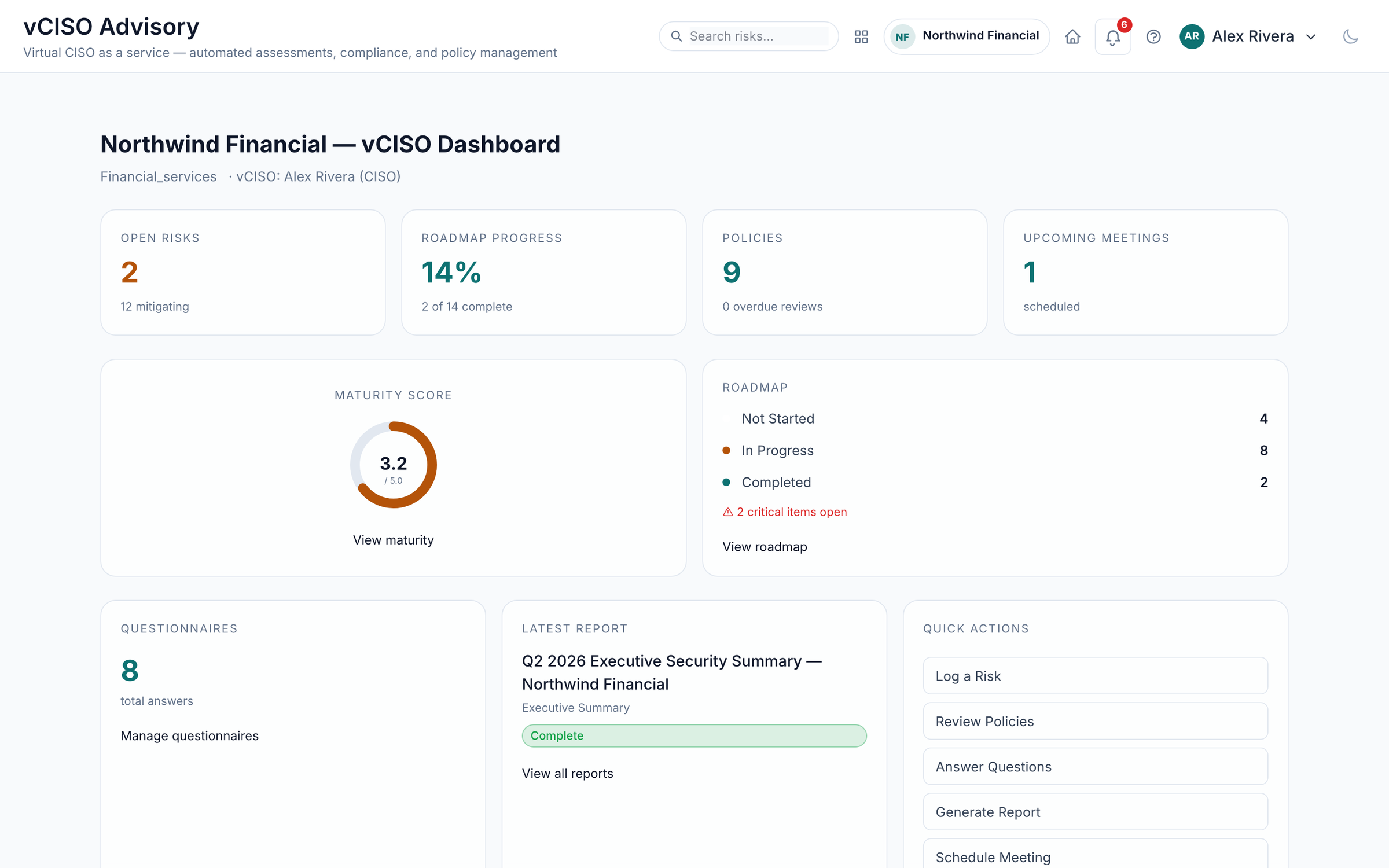Click the '12 mitigating' text
This screenshot has width=1389, height=868.
155,307
